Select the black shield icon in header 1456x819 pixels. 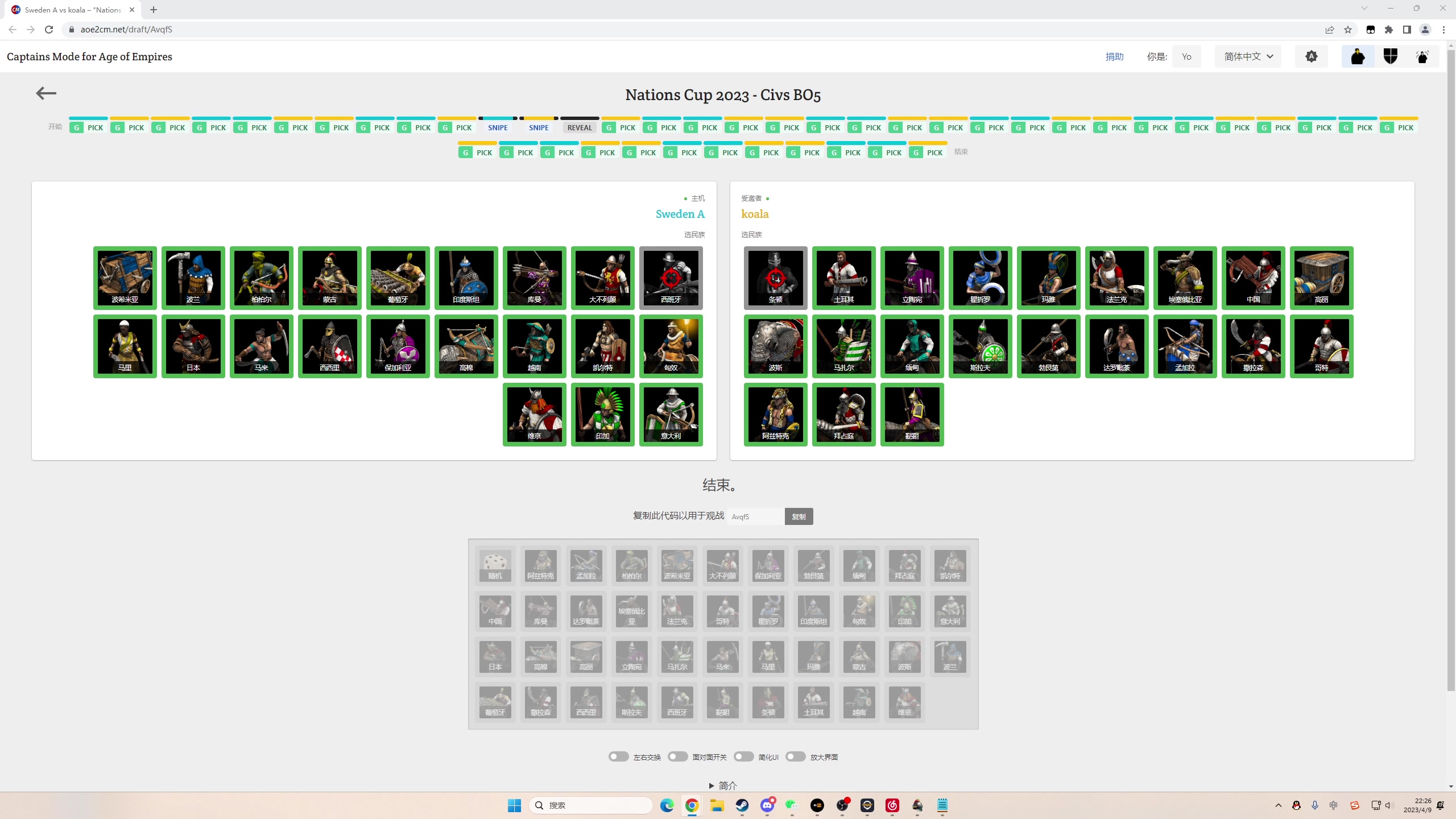coord(1390,56)
